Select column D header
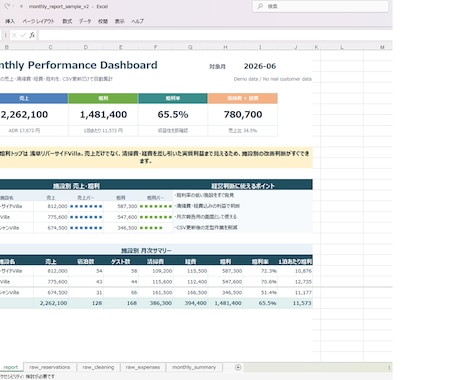460x380 pixels. tap(86, 47)
